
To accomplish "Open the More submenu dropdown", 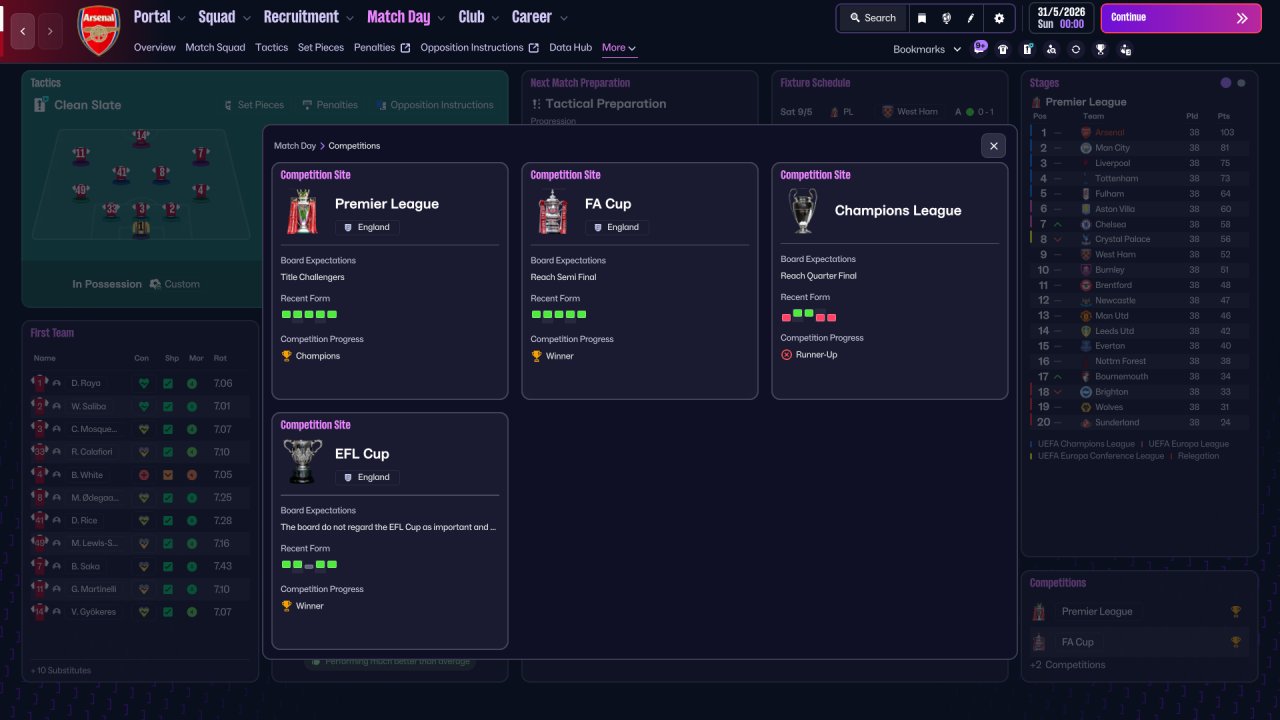I will [619, 48].
